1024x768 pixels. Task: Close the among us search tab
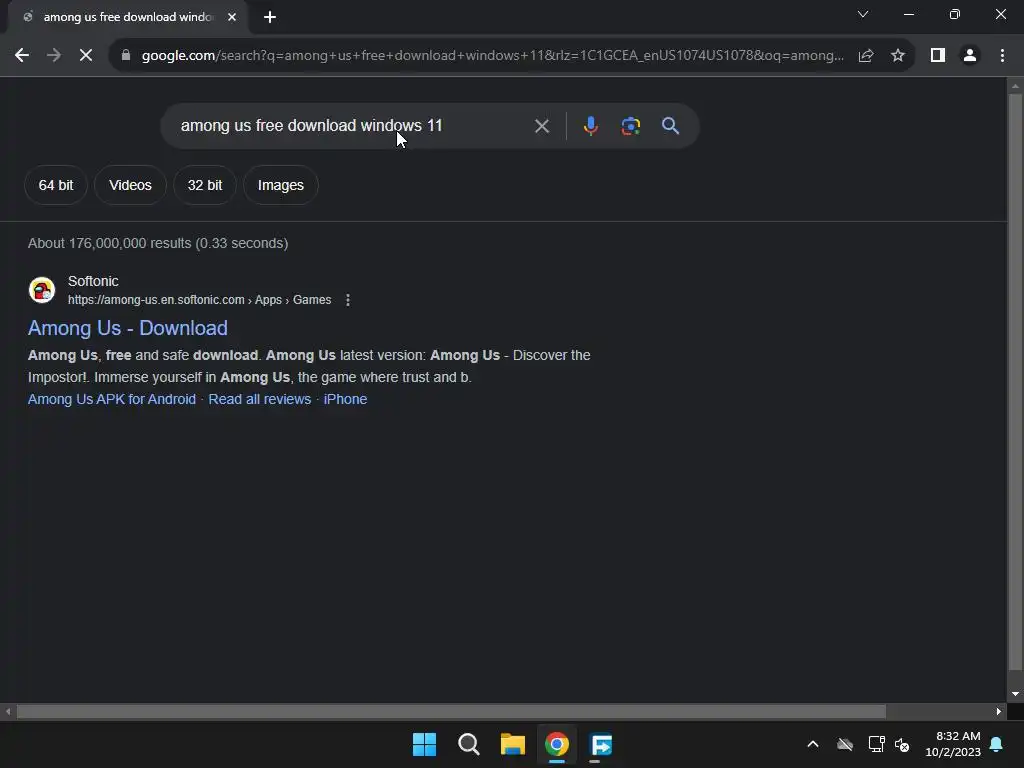coord(232,17)
